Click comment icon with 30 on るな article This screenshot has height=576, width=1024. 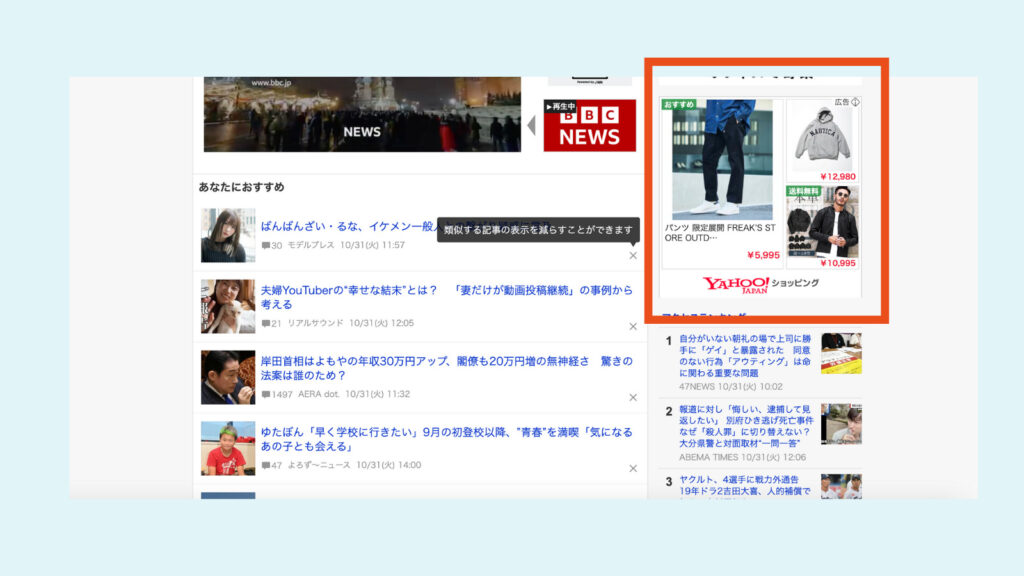pos(266,246)
